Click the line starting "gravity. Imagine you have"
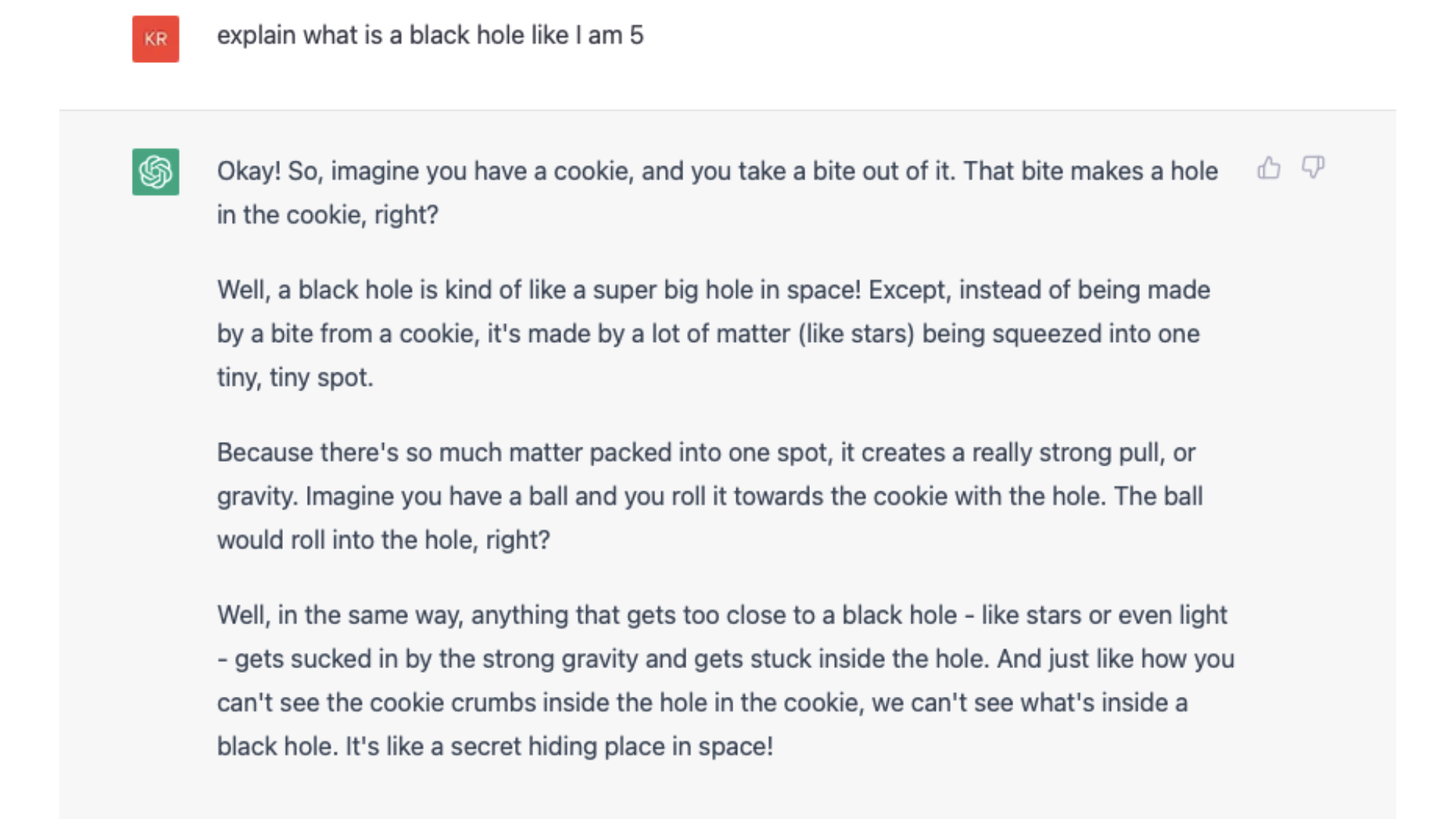Viewport: 1456px width, 819px height. pos(709,497)
